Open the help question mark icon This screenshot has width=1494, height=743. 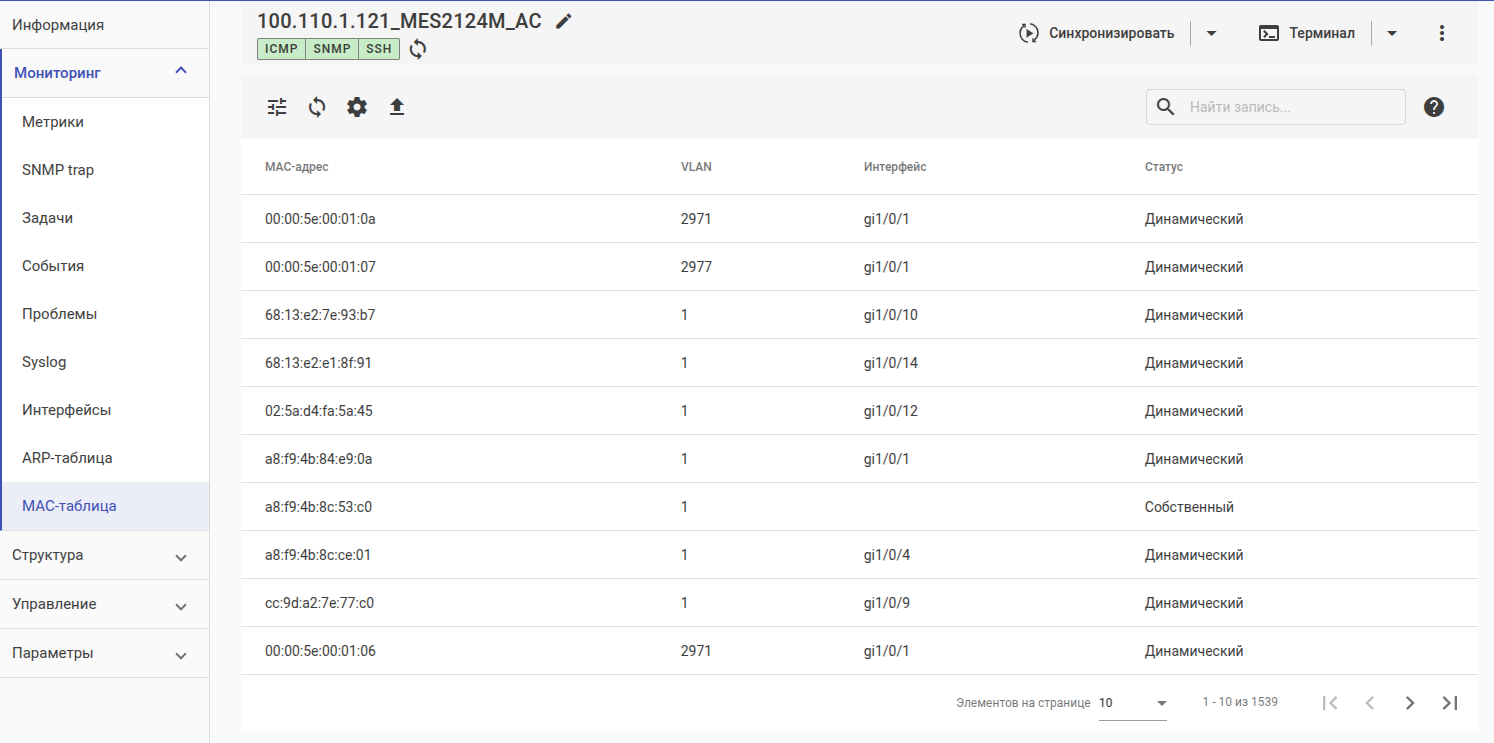(1434, 107)
